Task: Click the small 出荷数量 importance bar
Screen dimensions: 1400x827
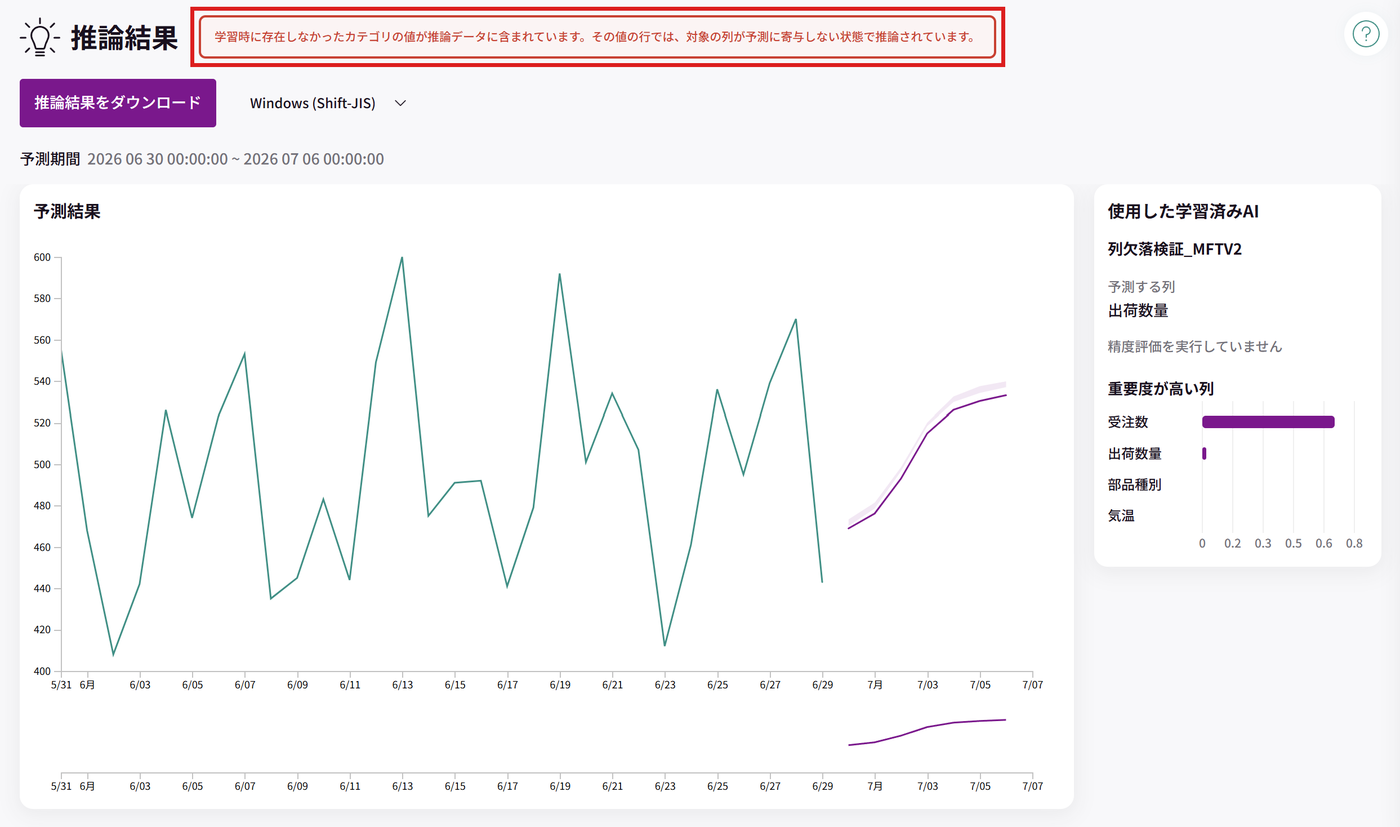Action: (1204, 453)
